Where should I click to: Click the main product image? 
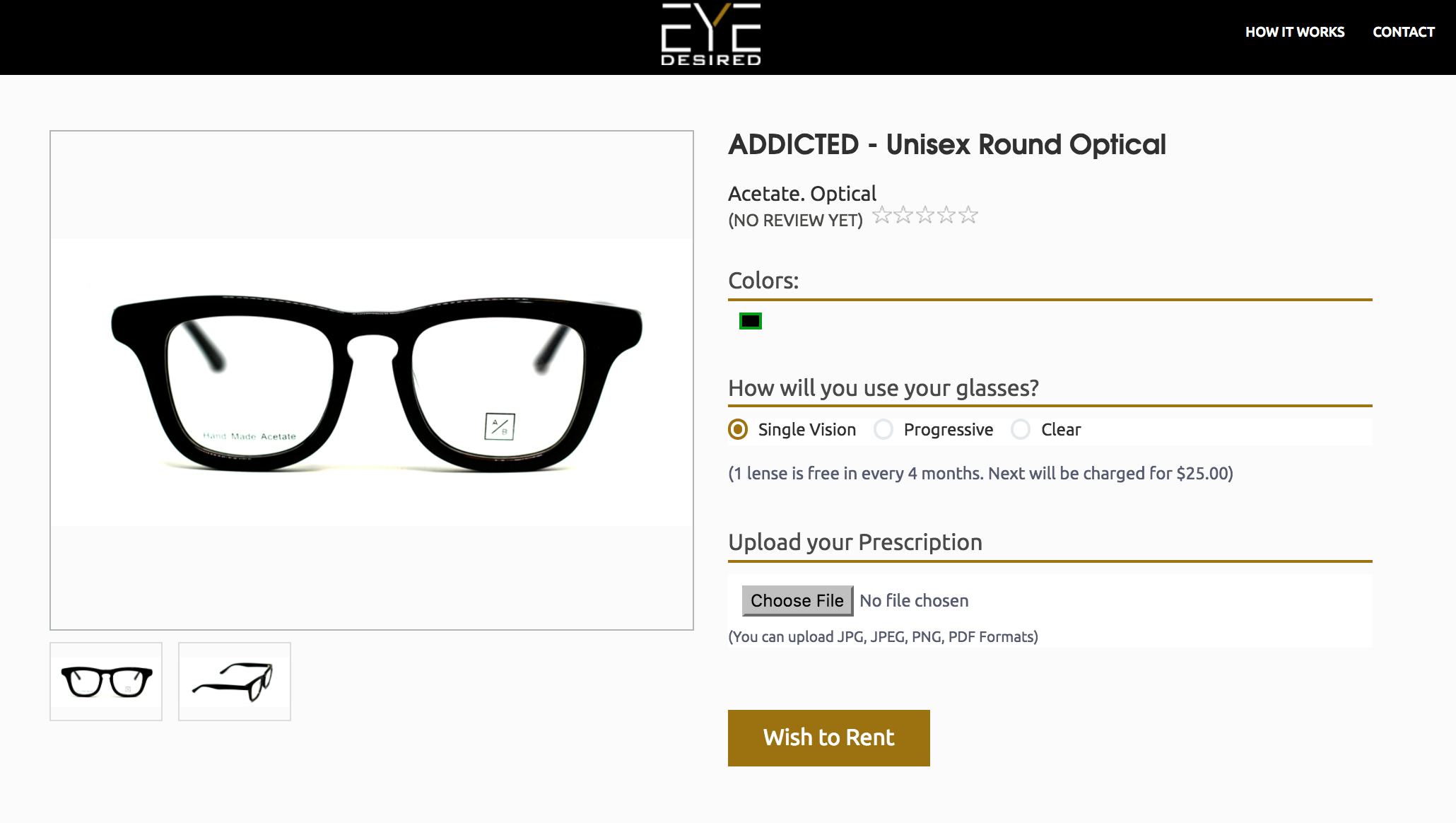point(371,380)
